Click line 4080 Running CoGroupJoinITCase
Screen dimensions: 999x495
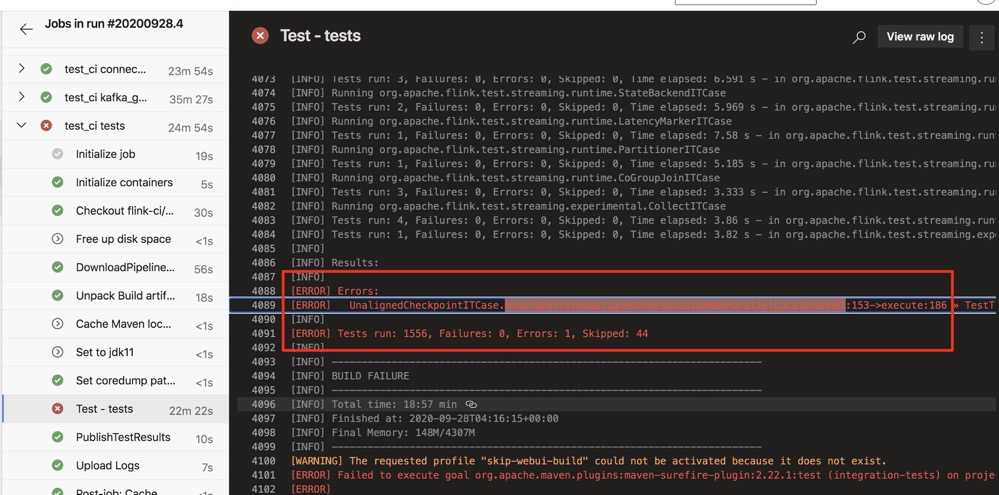pos(505,178)
